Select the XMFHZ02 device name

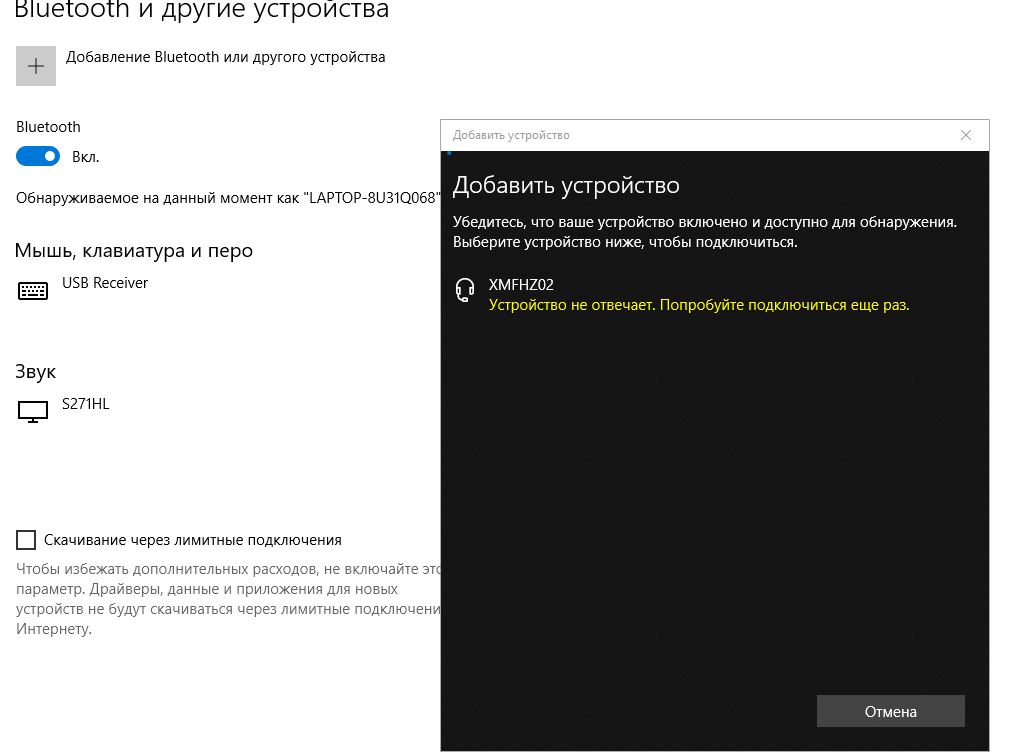coord(520,285)
